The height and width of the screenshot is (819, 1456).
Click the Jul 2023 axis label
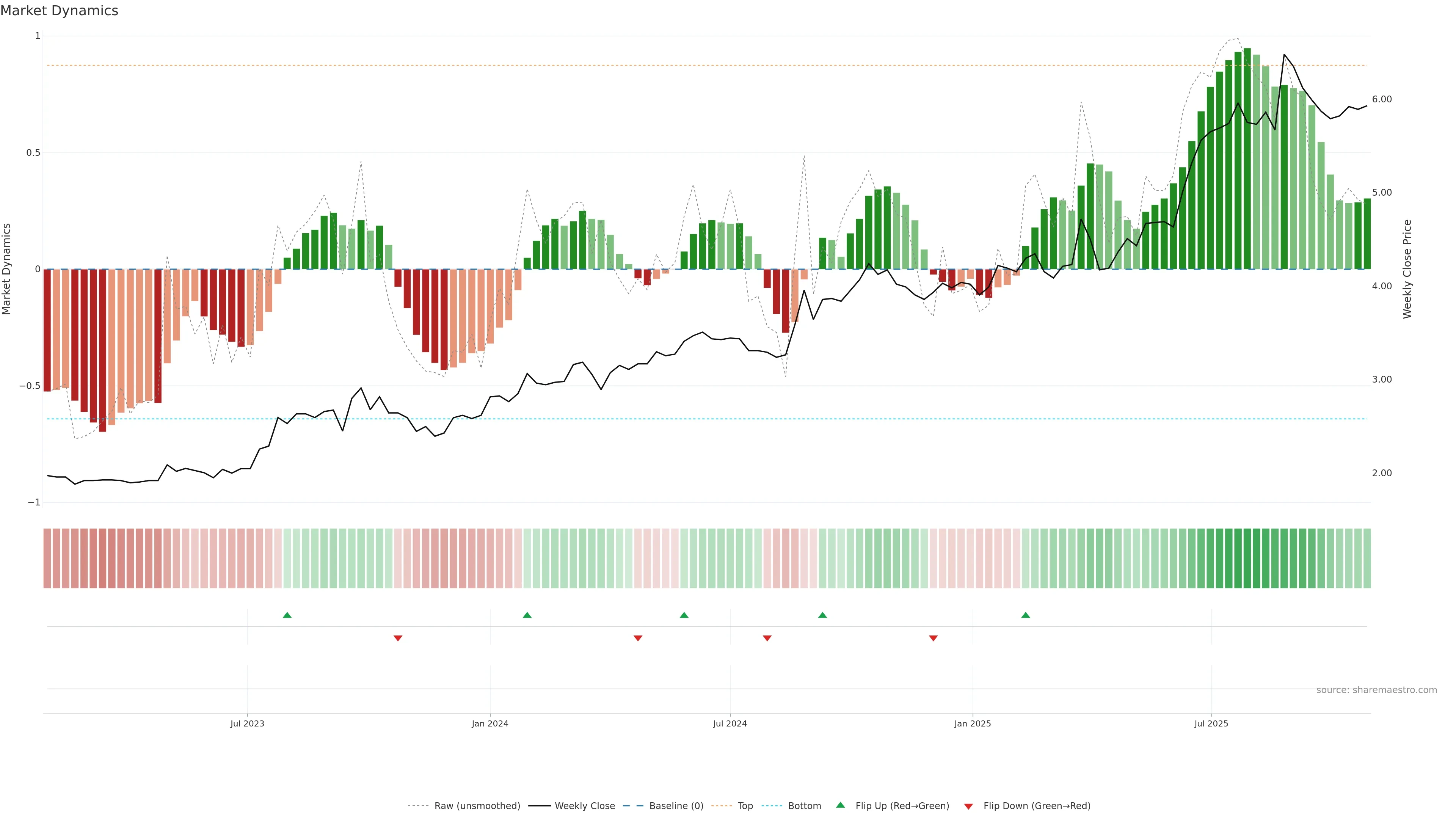[x=247, y=723]
